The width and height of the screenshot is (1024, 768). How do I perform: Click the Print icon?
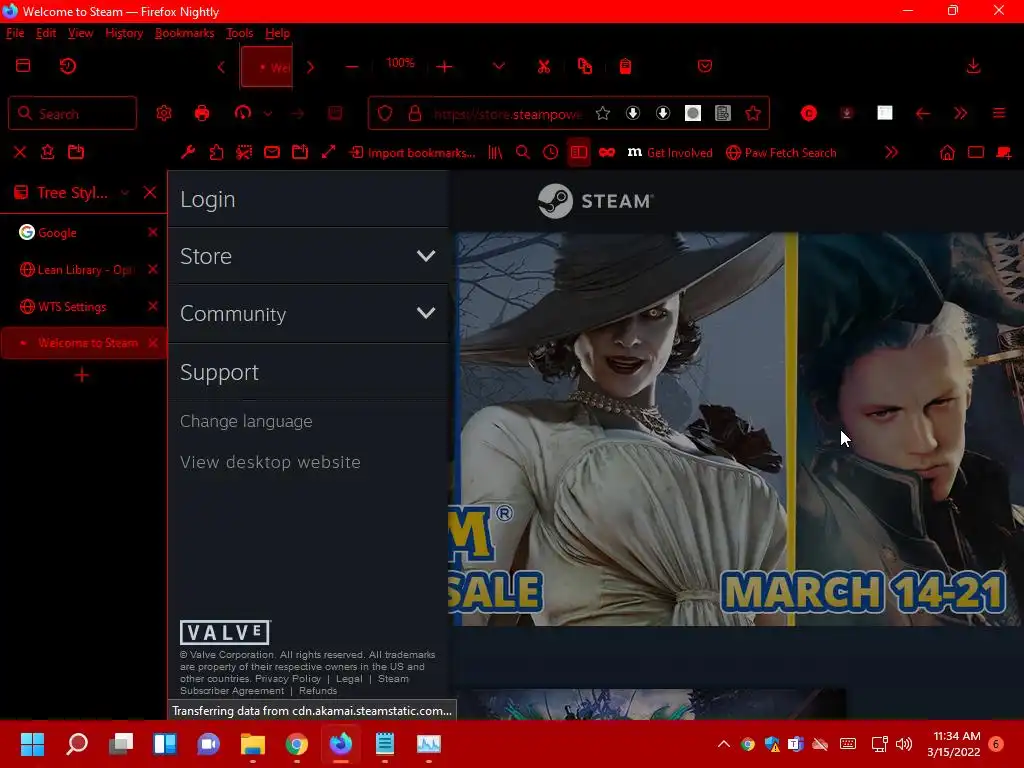202,113
